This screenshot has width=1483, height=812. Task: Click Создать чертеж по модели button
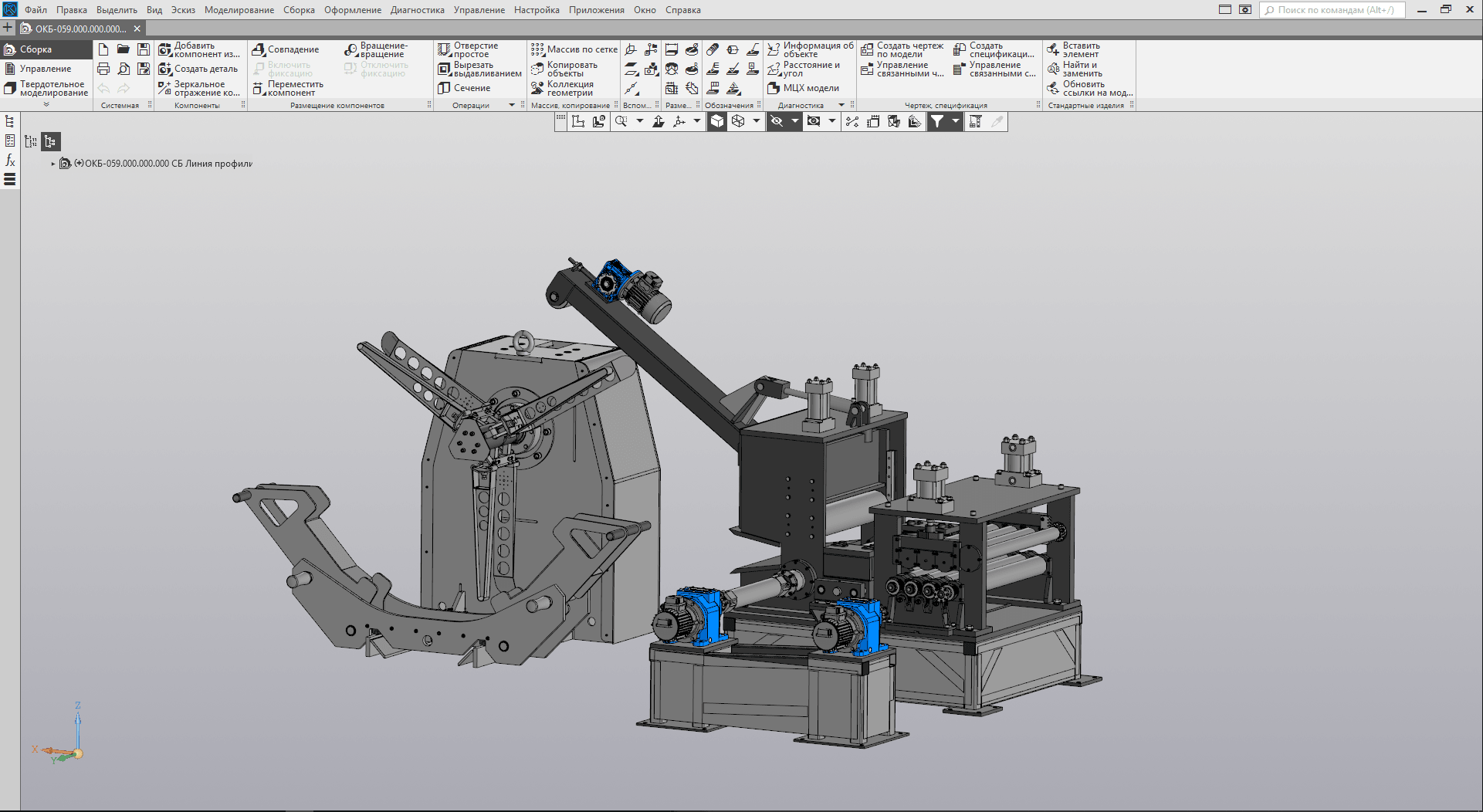pyautogui.click(x=902, y=49)
